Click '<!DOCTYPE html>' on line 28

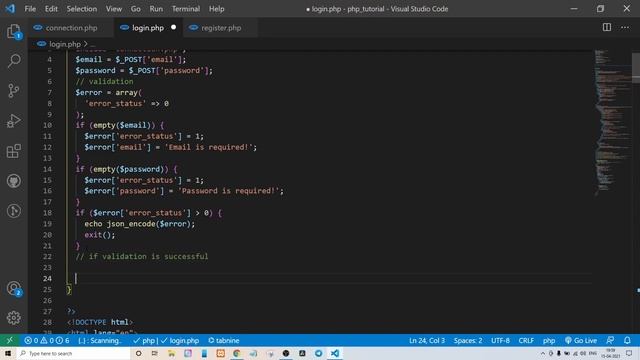point(100,322)
